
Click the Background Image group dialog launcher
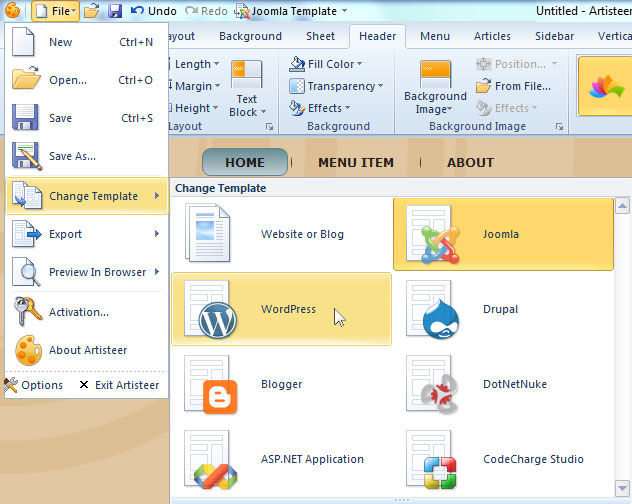(559, 127)
